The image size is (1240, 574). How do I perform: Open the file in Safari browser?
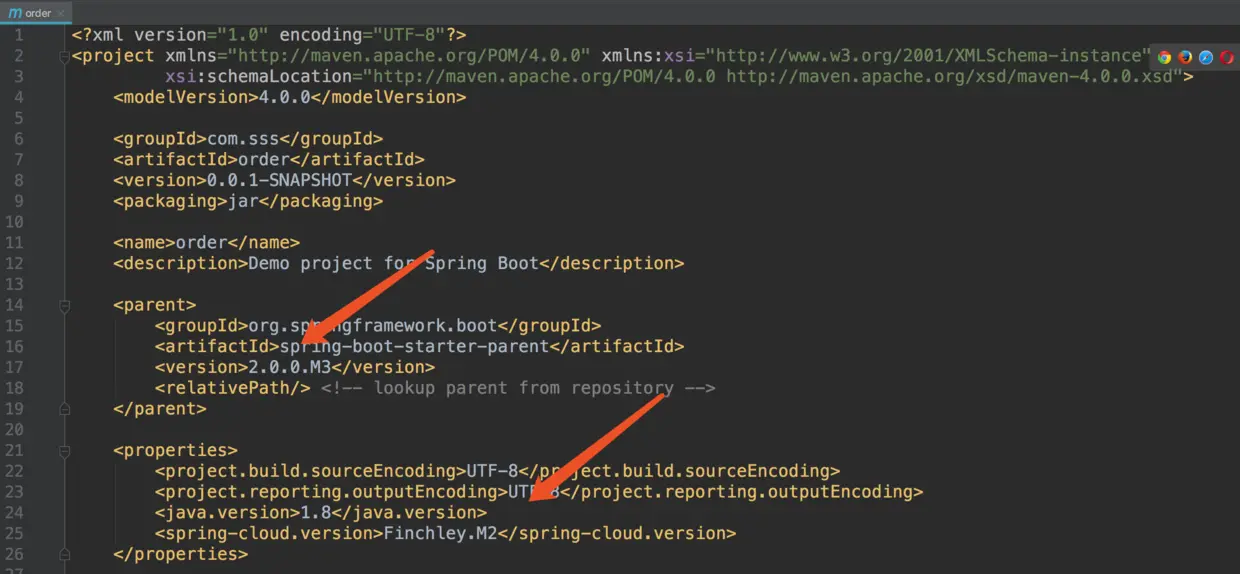(x=1206, y=57)
